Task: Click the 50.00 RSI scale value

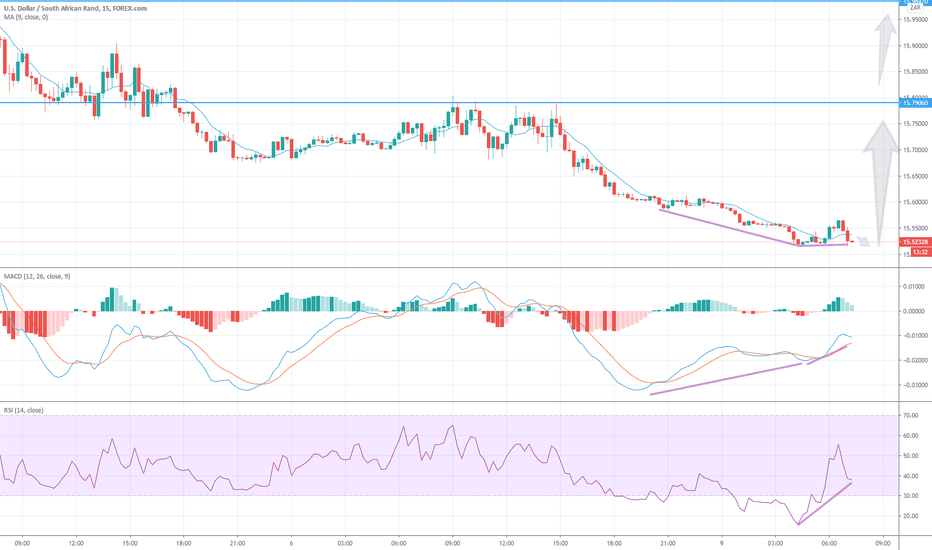Action: [x=911, y=456]
